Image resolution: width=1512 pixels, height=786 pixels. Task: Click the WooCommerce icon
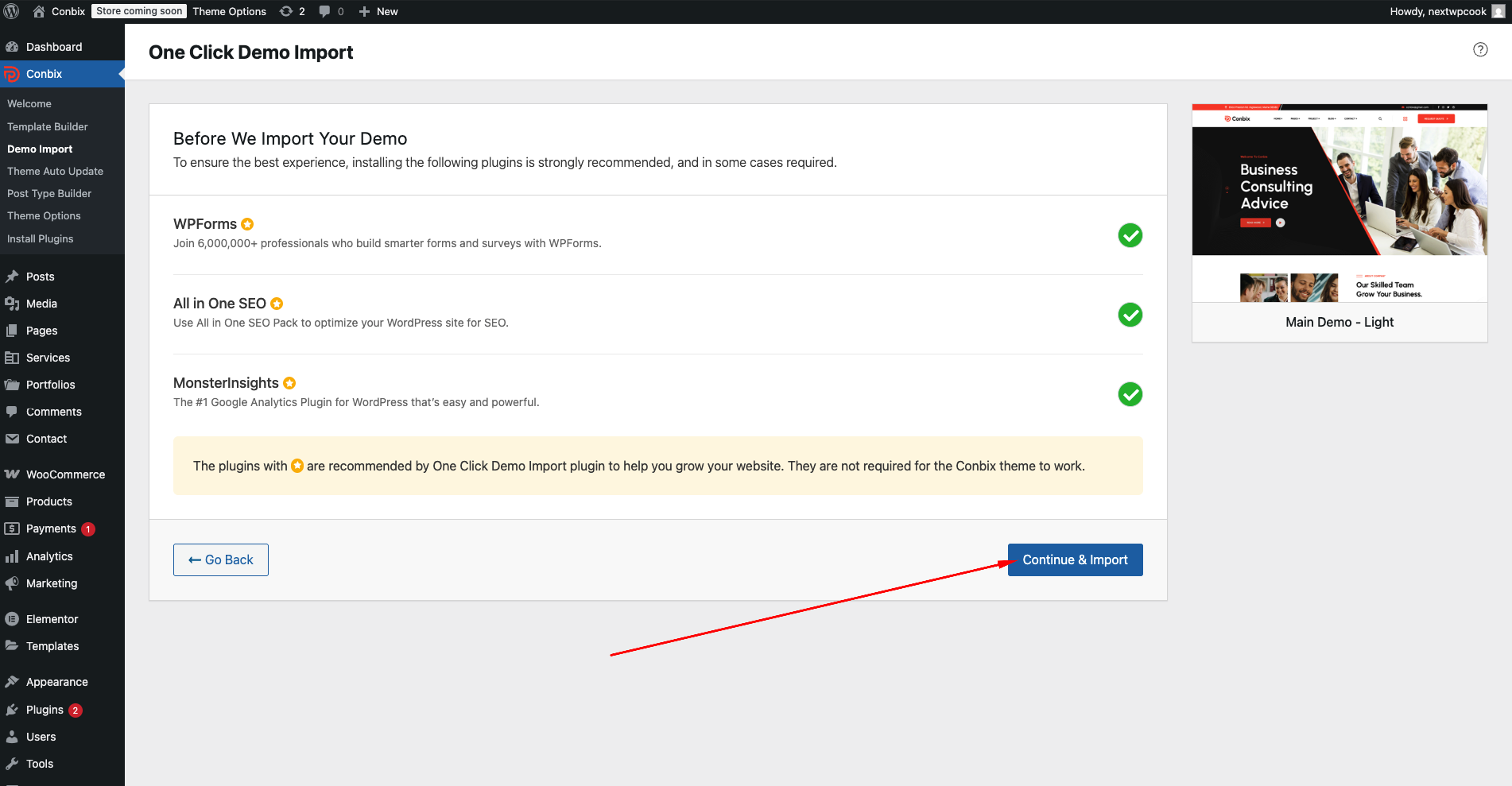(x=12, y=474)
